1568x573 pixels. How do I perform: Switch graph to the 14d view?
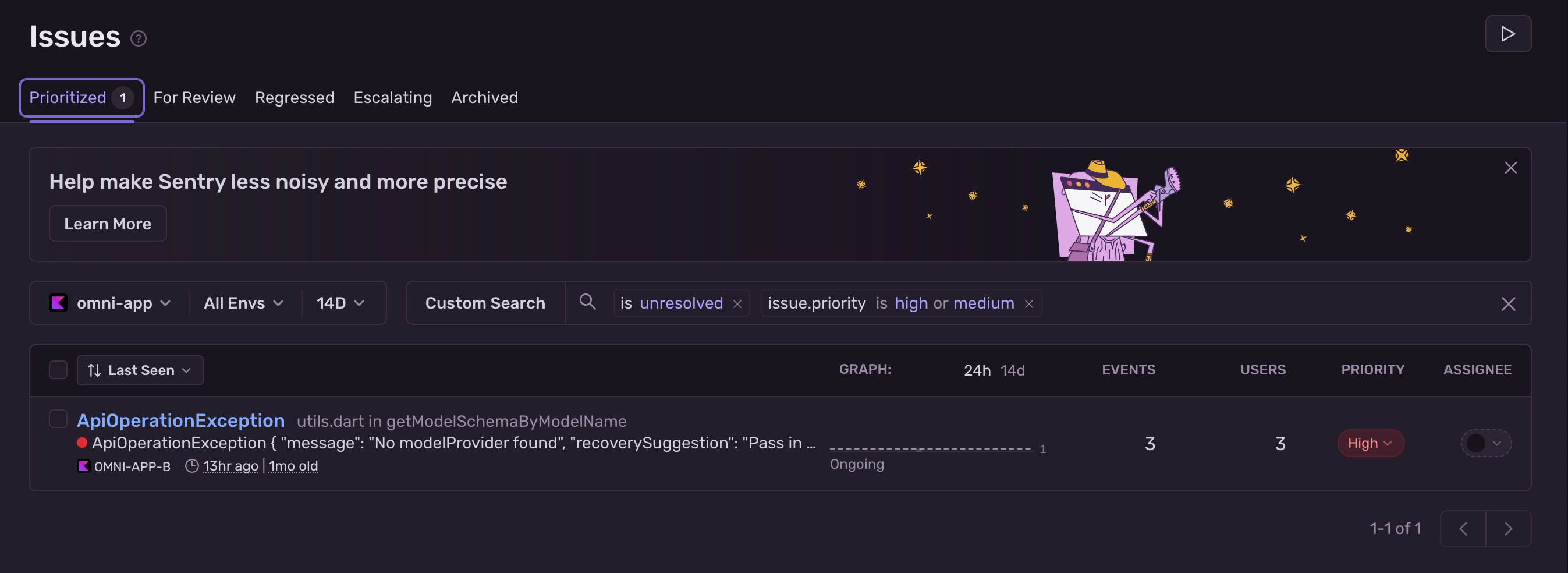point(1012,370)
